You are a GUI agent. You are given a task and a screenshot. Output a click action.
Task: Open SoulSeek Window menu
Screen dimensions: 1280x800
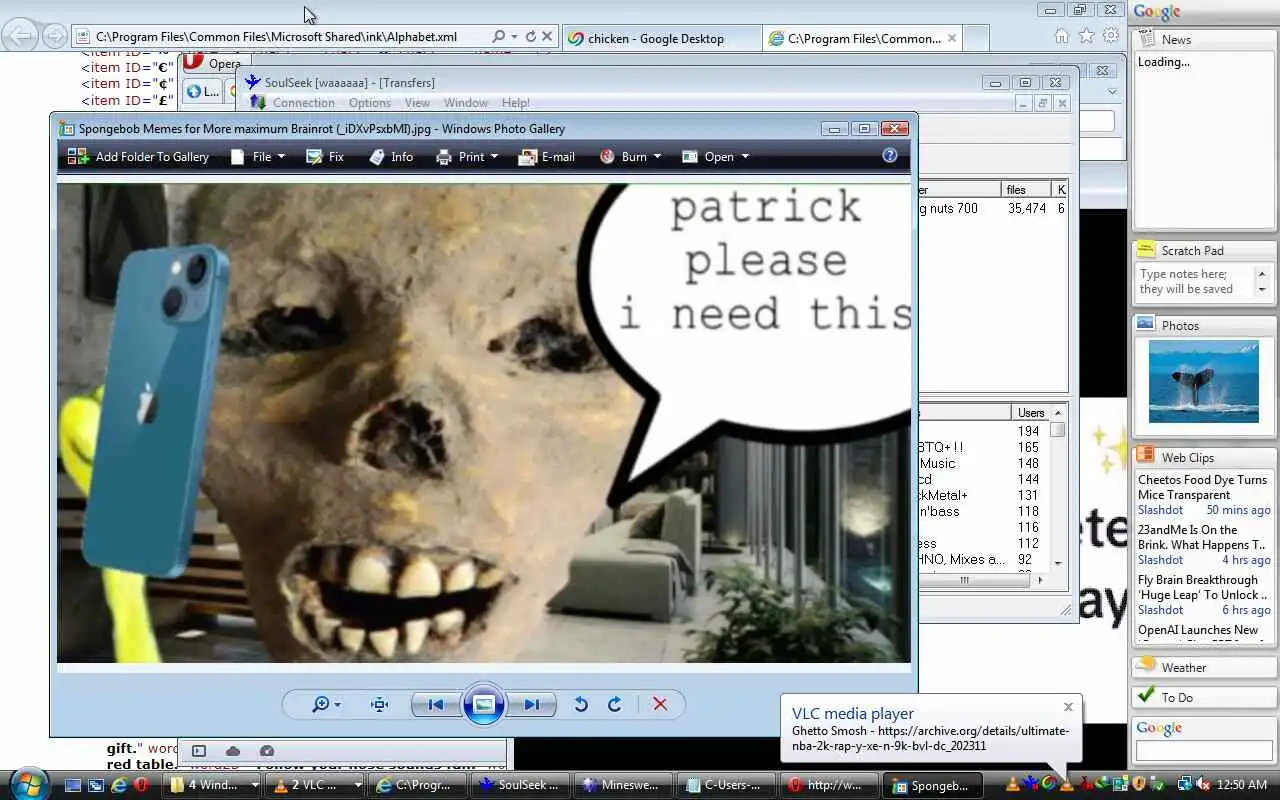point(466,103)
